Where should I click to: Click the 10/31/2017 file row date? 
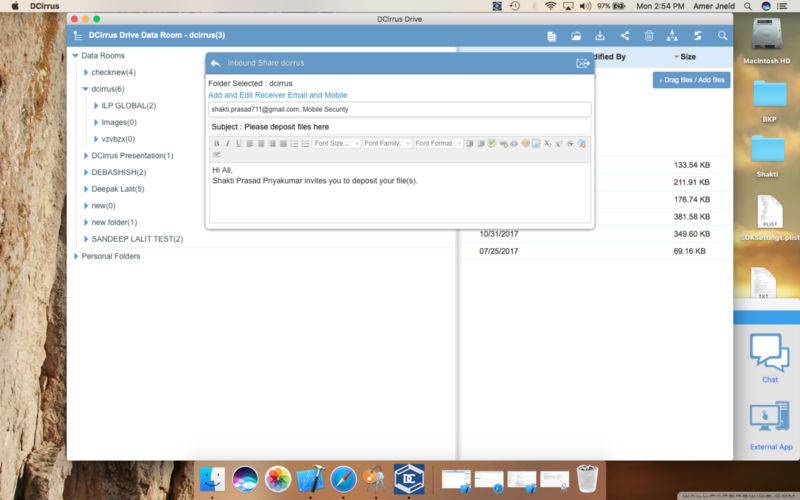[x=498, y=234]
